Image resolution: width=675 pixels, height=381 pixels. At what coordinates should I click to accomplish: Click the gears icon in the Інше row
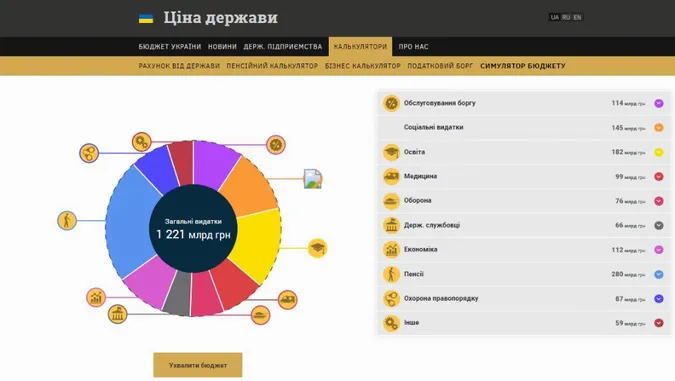(x=391, y=323)
